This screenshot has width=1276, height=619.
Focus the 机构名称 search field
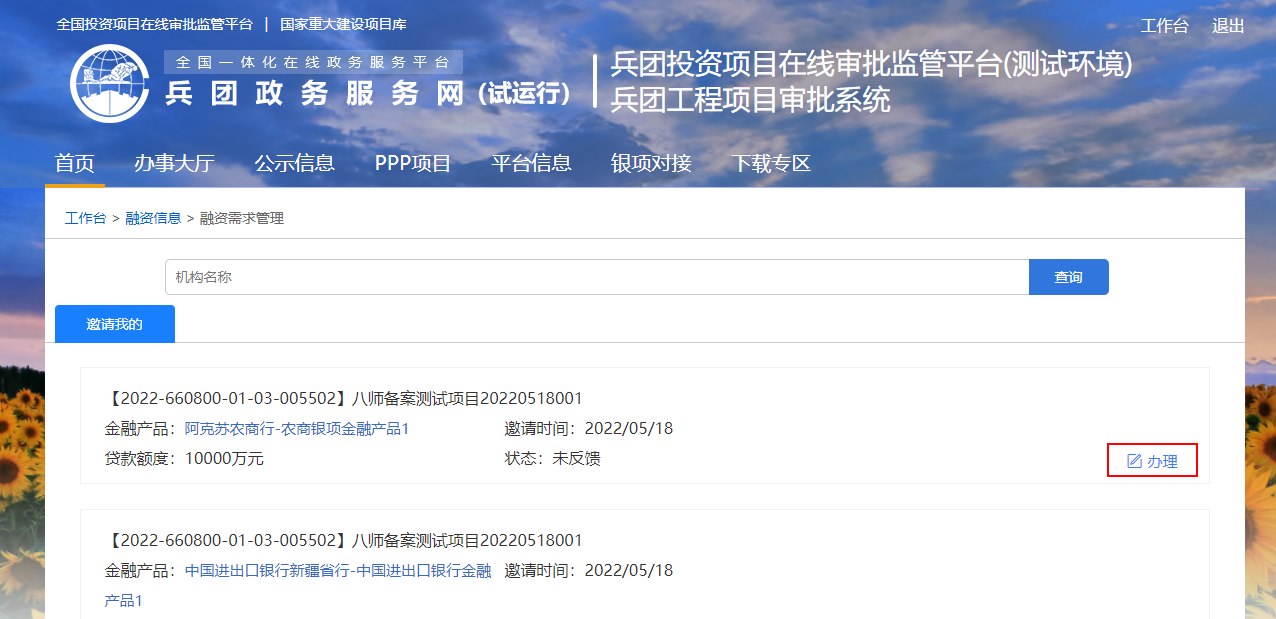pyautogui.click(x=596, y=277)
